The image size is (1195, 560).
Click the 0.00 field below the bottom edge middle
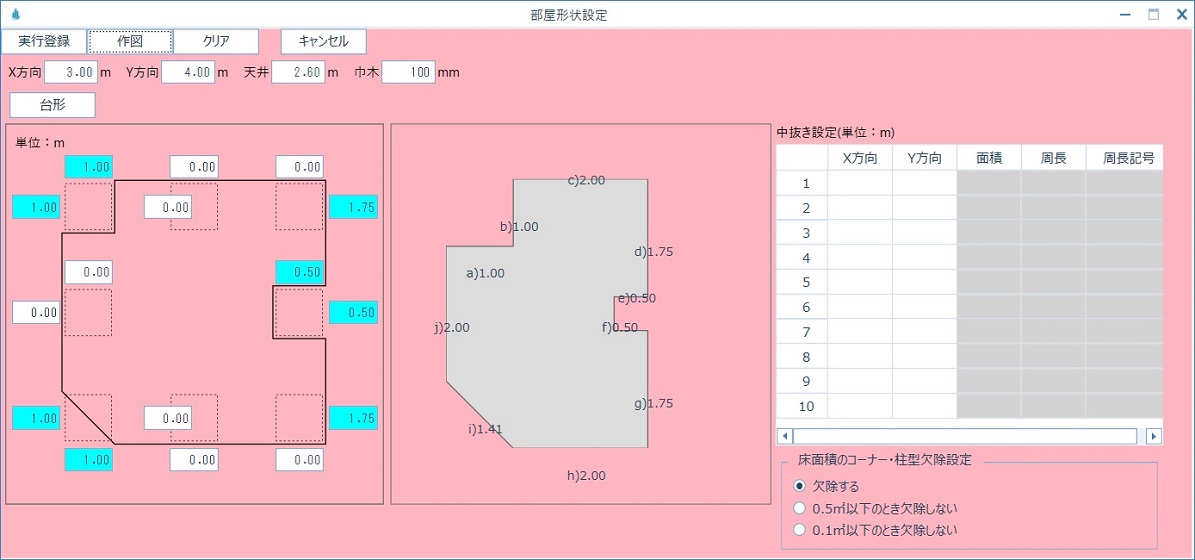point(194,459)
